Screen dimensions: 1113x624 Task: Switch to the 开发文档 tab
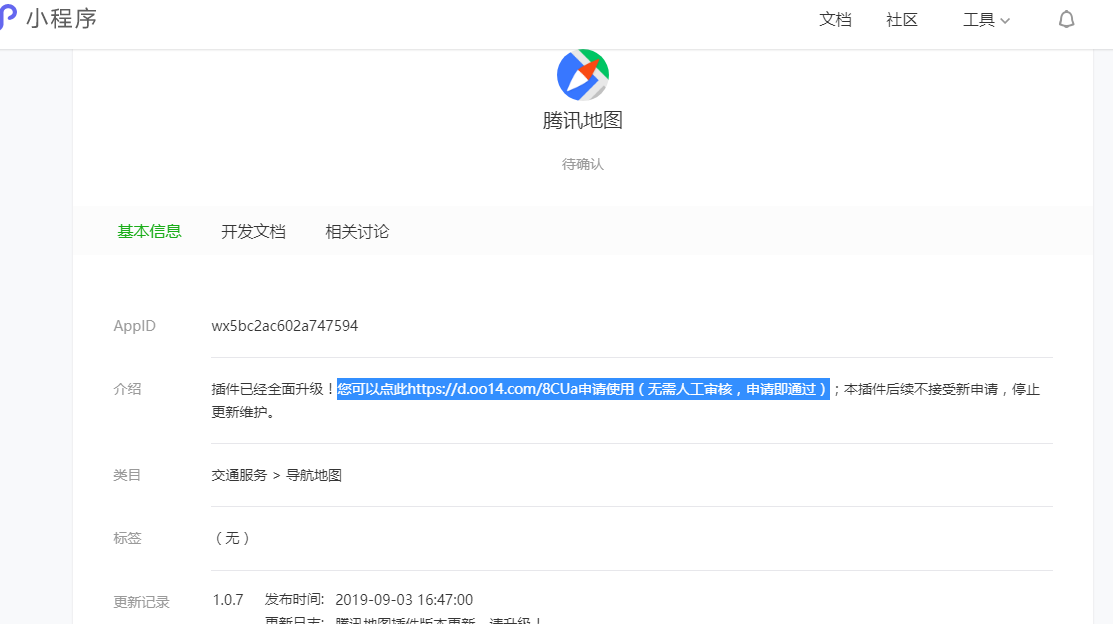click(x=253, y=231)
